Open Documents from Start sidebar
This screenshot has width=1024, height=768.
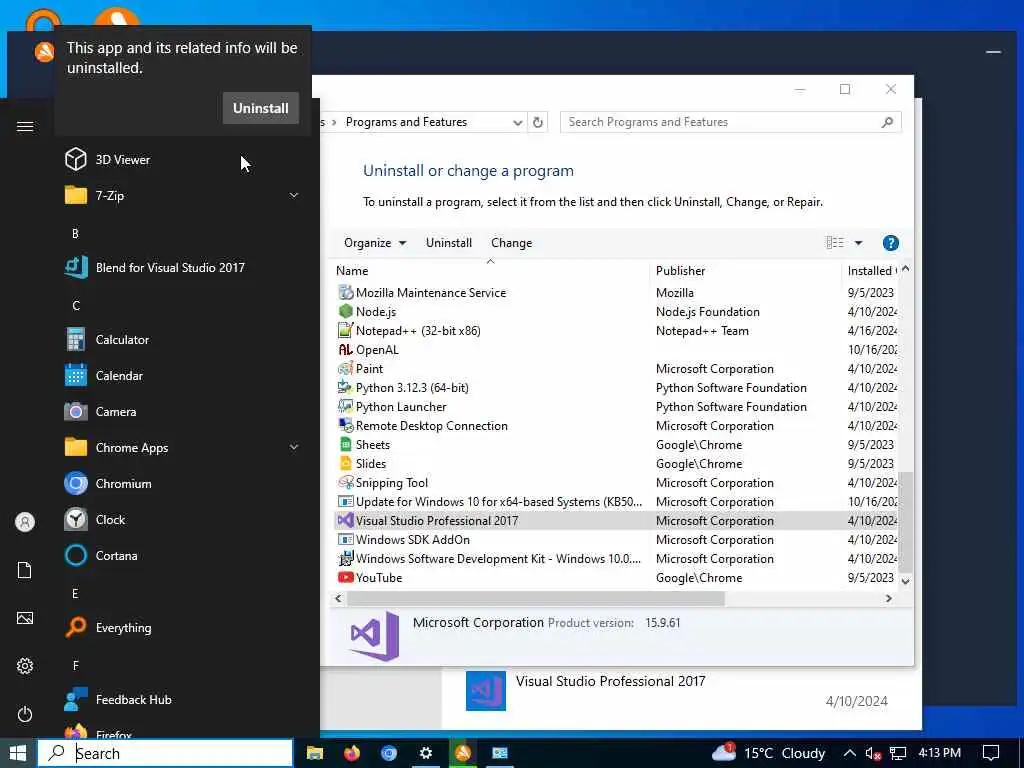(25, 570)
